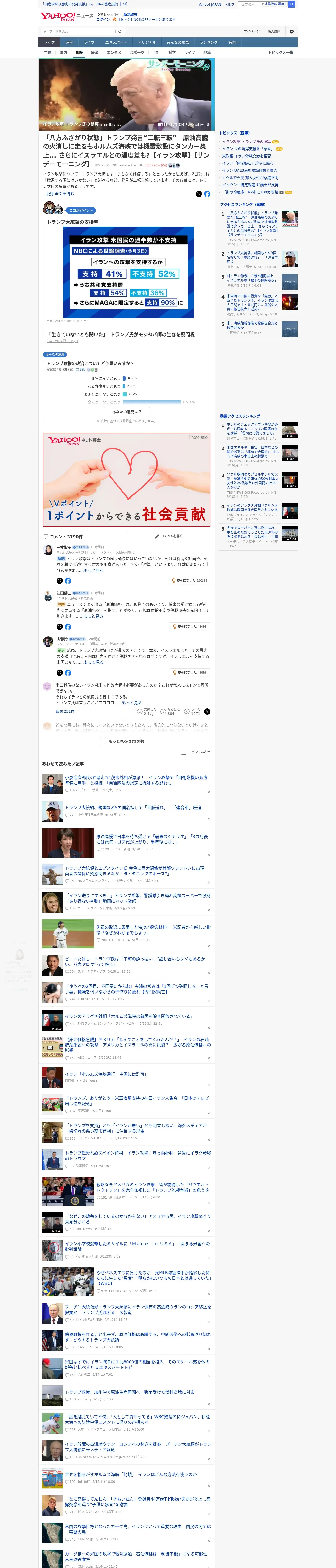Click うーん reaction icon on user comment
This screenshot has width=336, height=1568.
(x=187, y=712)
